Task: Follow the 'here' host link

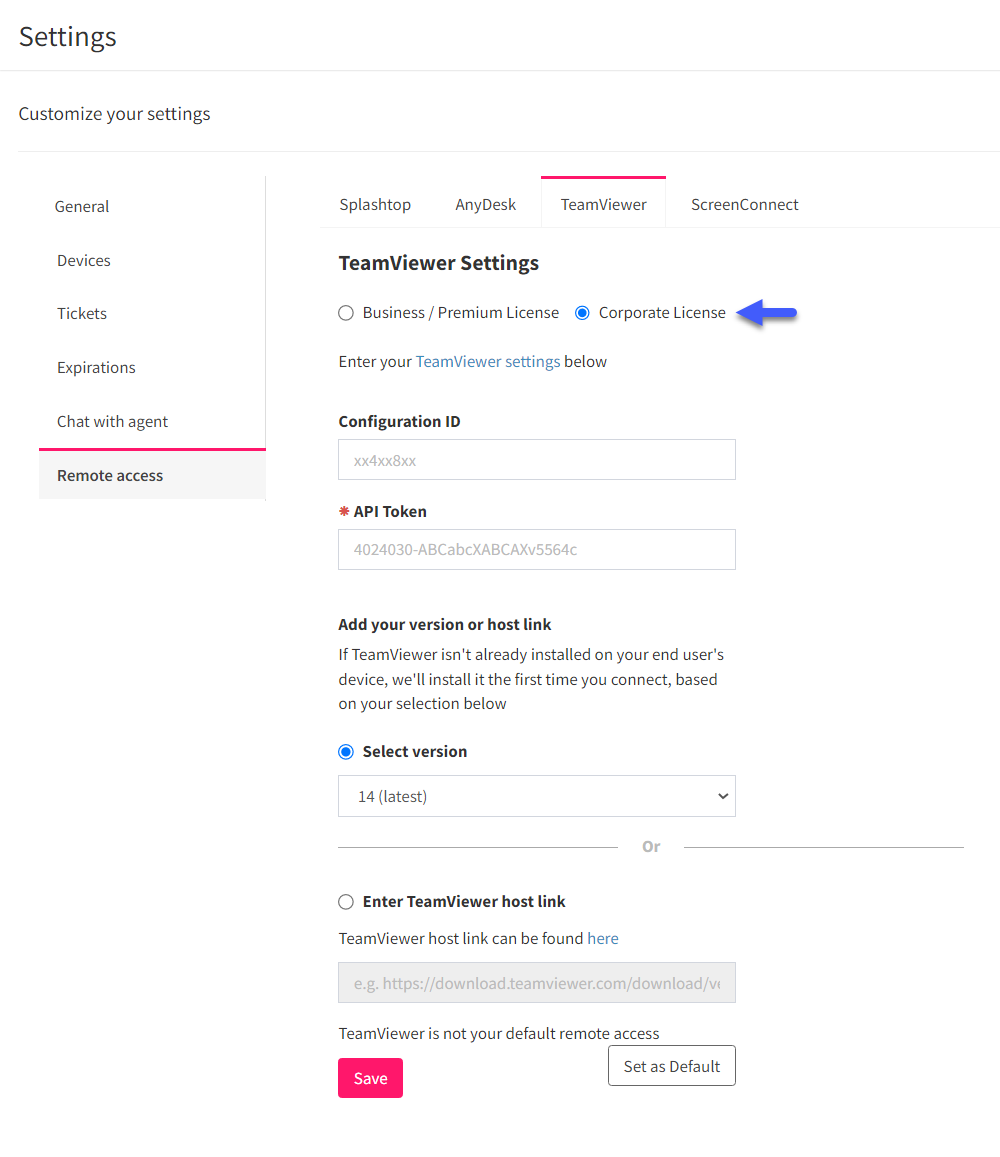Action: [603, 939]
